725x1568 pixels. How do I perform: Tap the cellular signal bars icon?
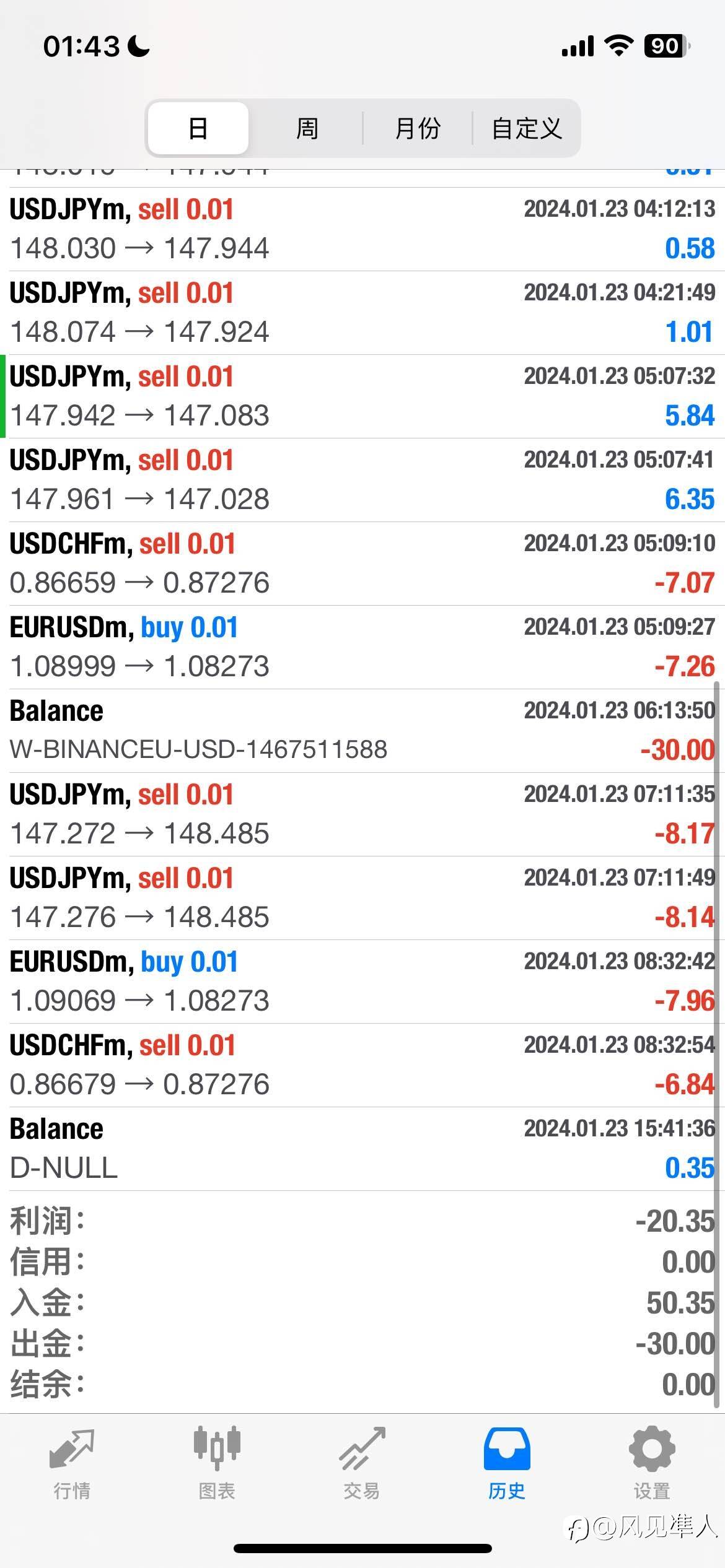click(x=578, y=46)
